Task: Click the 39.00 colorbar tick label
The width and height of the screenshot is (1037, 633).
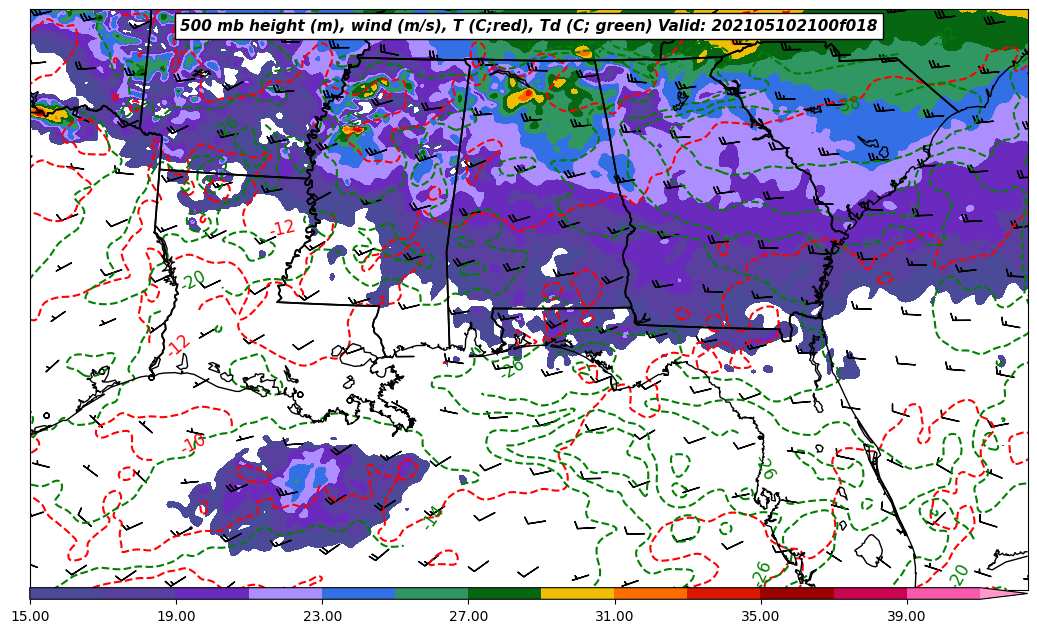Action: (x=906, y=617)
